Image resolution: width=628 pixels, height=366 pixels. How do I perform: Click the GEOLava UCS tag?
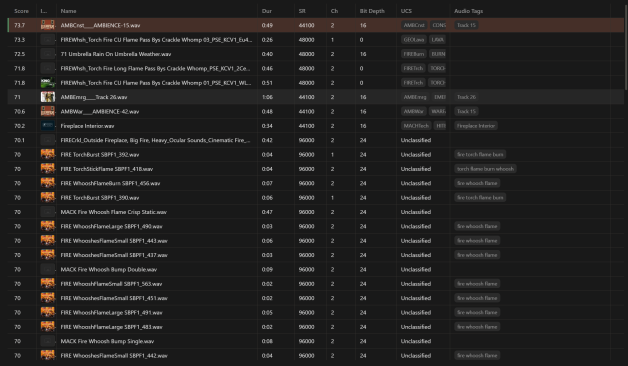coord(414,40)
